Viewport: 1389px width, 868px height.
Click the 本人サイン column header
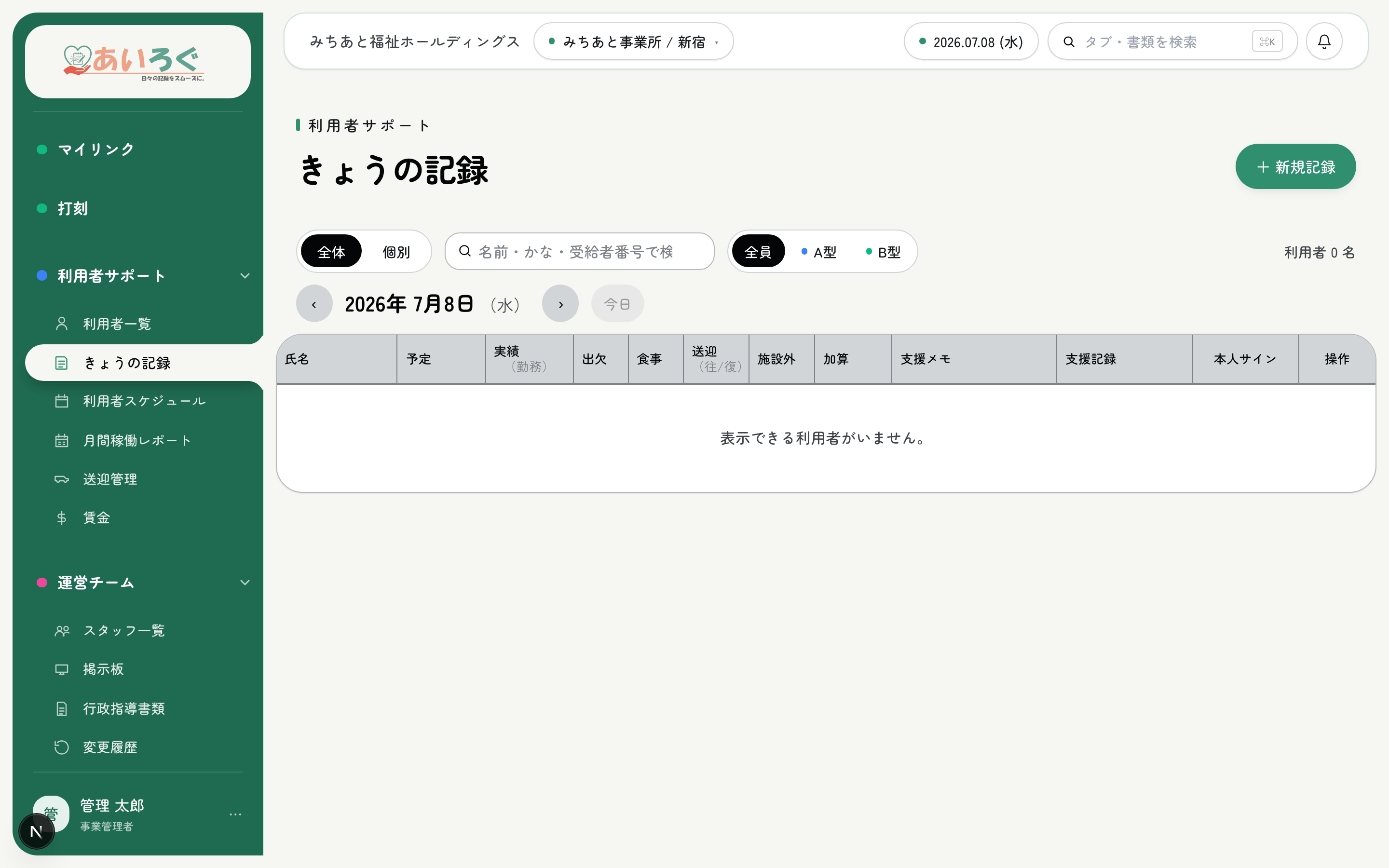(x=1245, y=359)
